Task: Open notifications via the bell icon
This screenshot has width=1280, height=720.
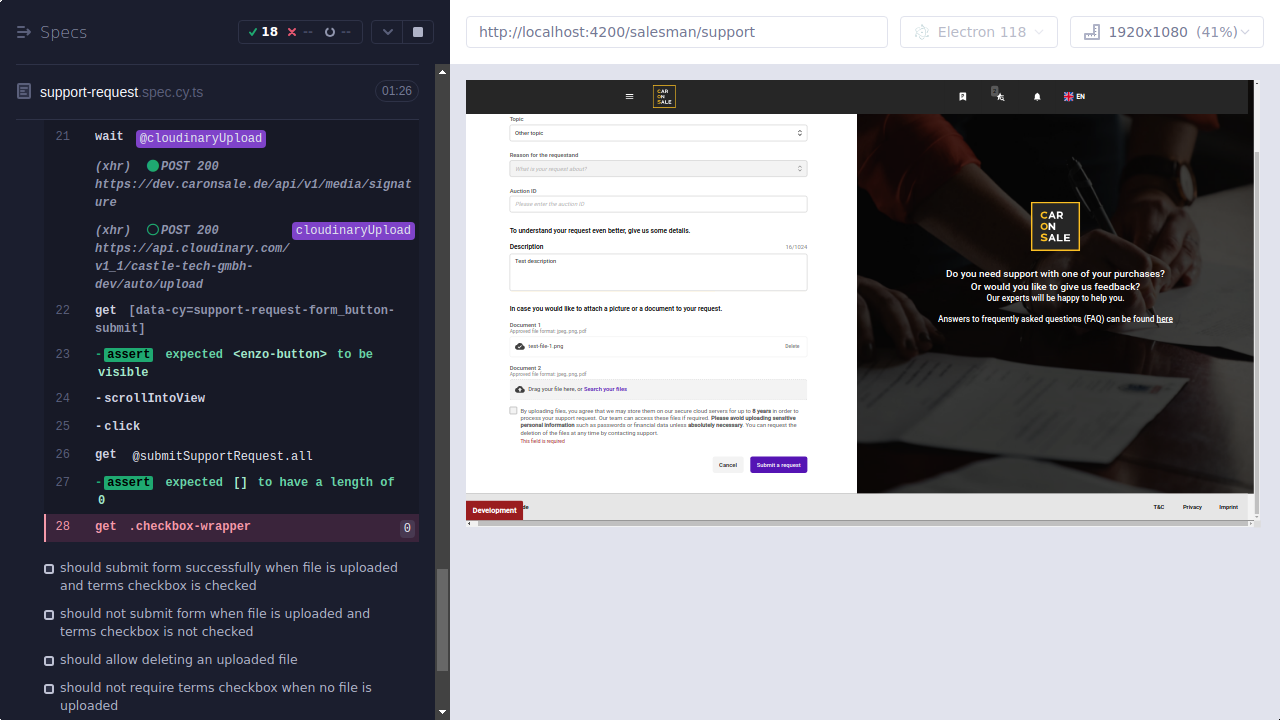Action: click(1036, 96)
